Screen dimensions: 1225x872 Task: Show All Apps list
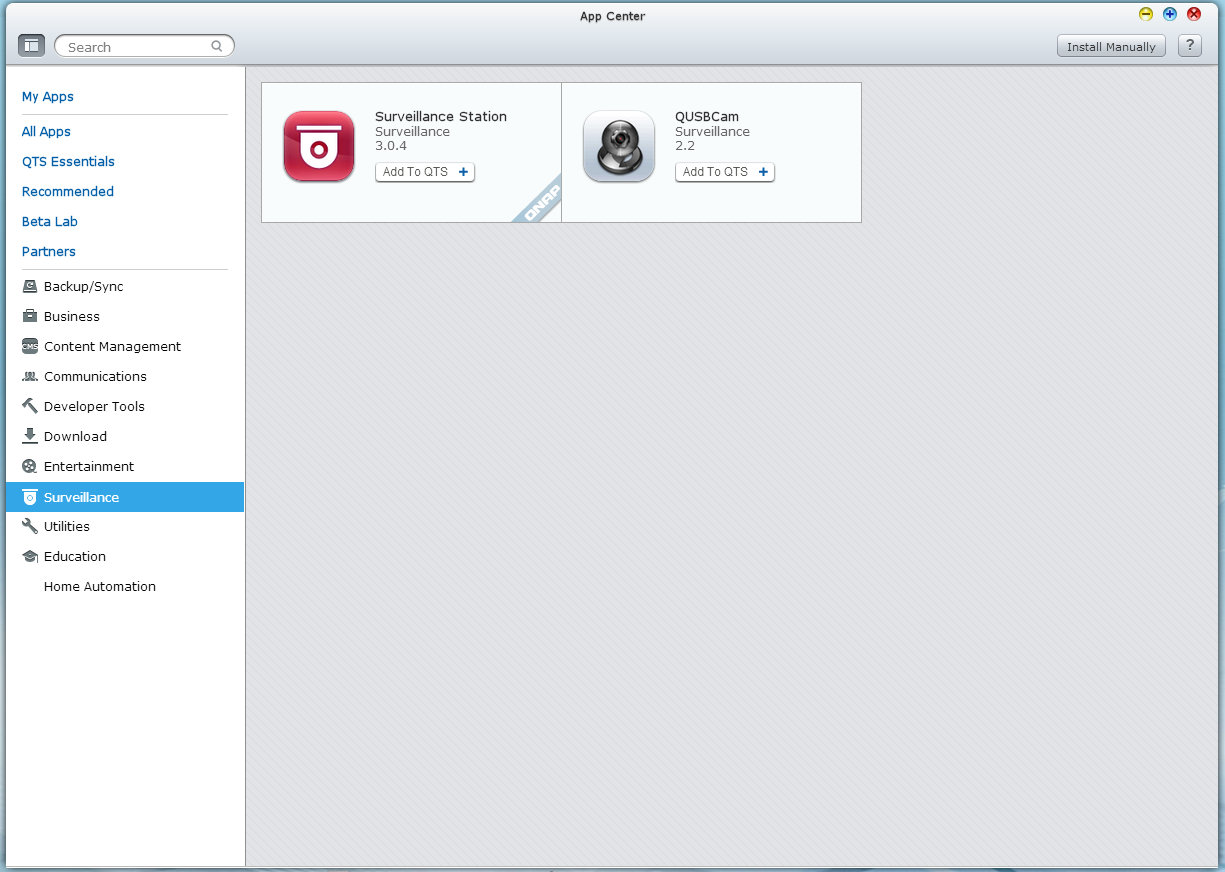(46, 132)
